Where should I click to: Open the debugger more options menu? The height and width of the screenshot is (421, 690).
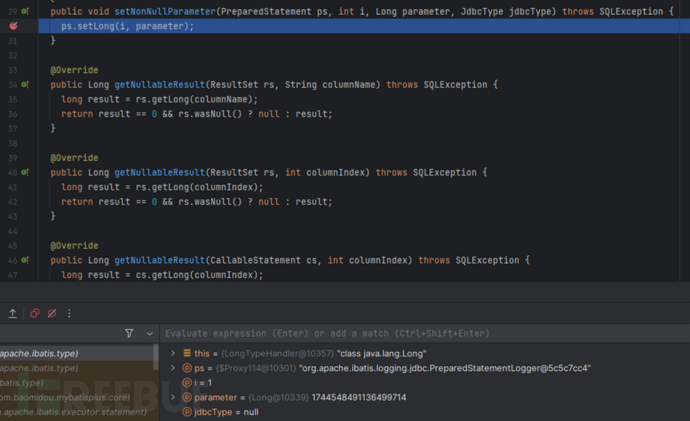(x=69, y=313)
